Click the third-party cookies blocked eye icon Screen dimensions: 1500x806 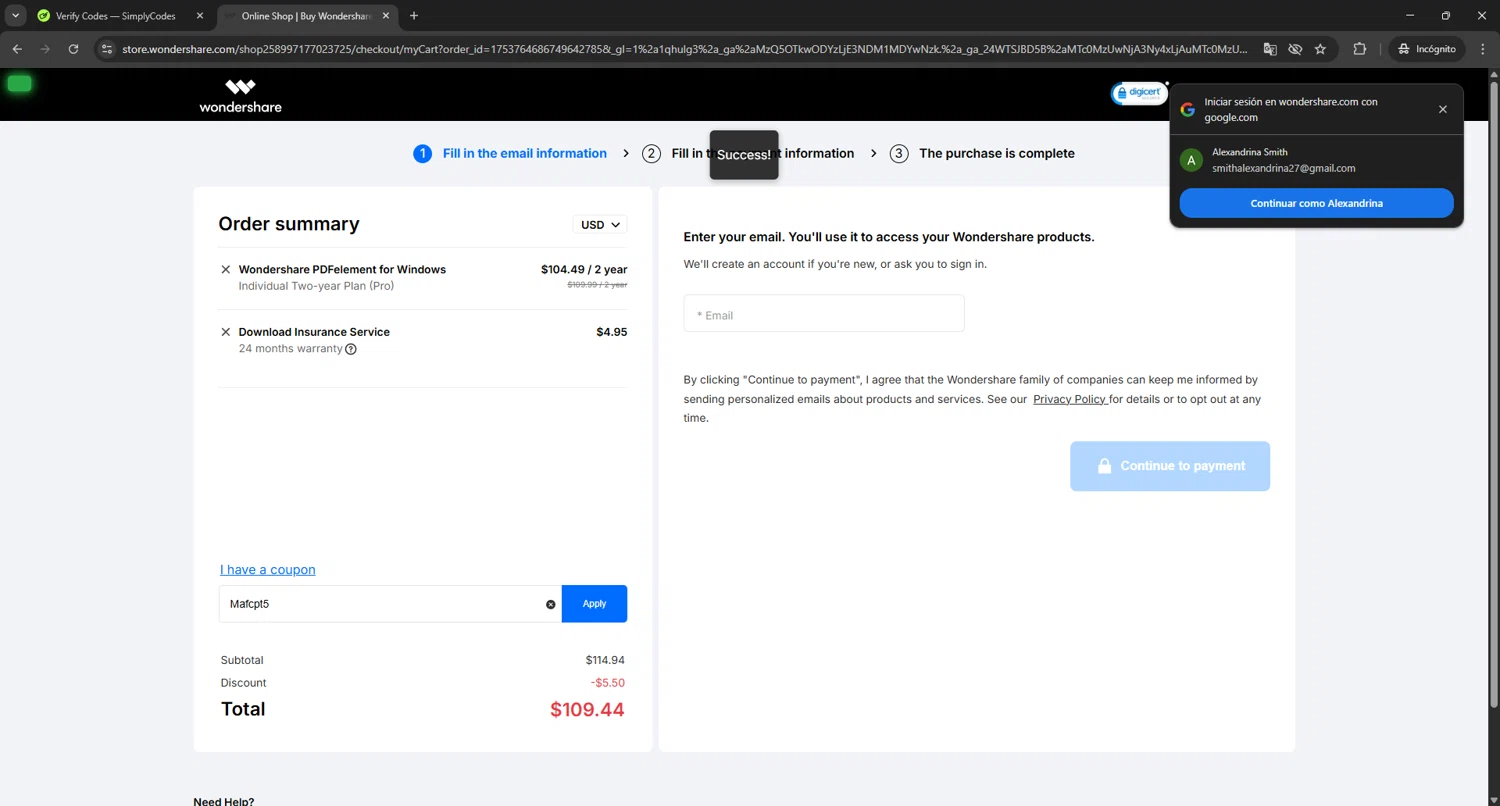[x=1295, y=49]
